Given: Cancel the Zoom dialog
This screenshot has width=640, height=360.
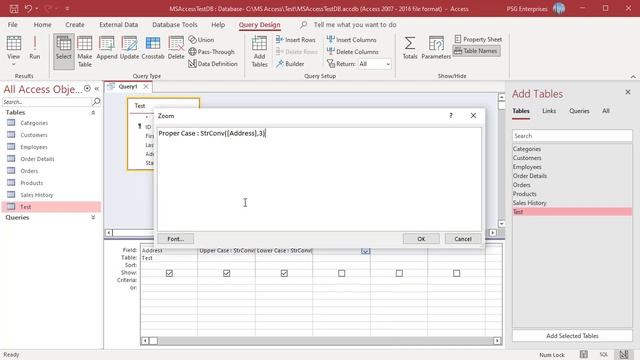Looking at the screenshot, I should pos(463,239).
